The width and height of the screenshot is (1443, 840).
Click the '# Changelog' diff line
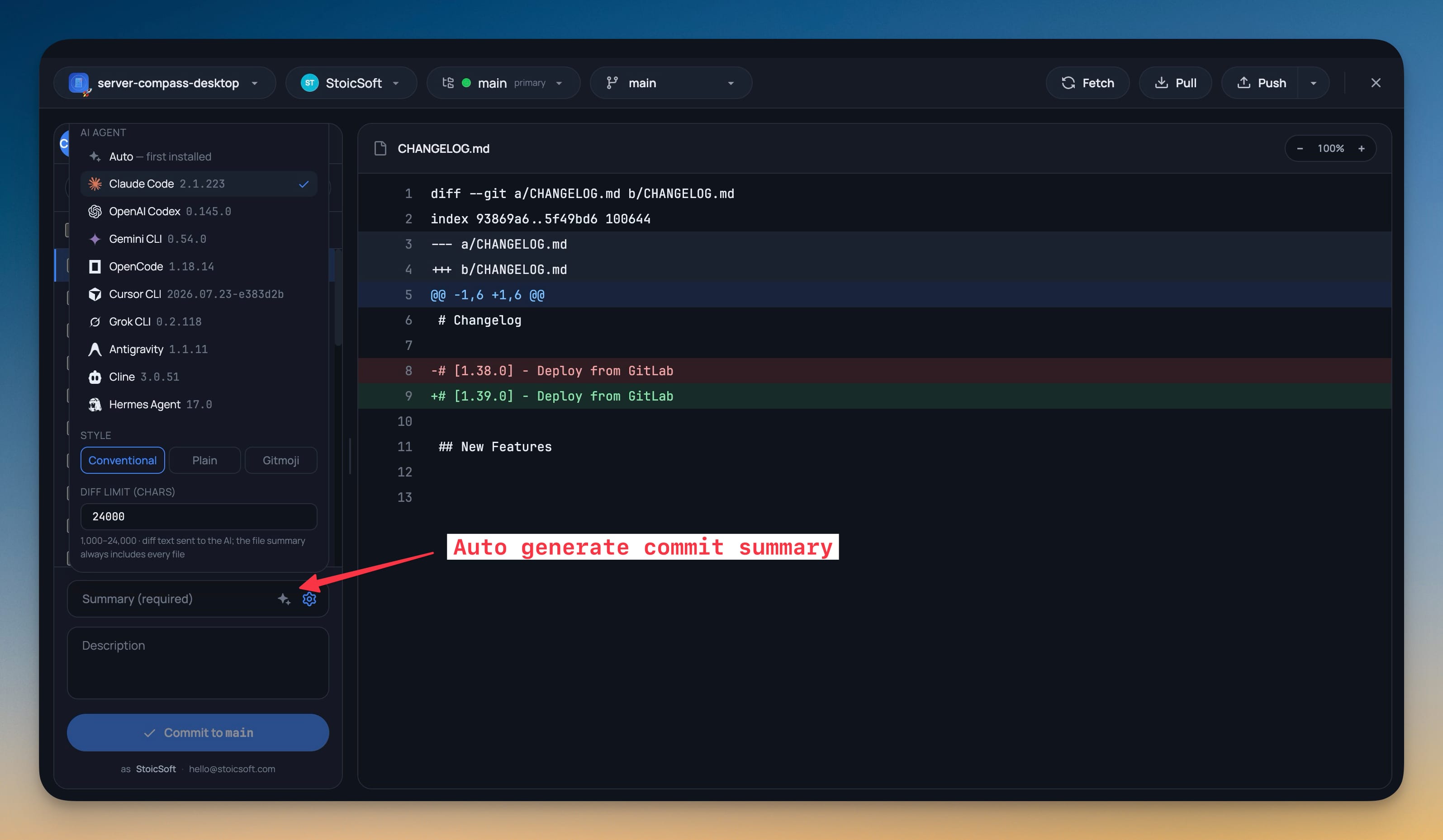[x=874, y=321]
